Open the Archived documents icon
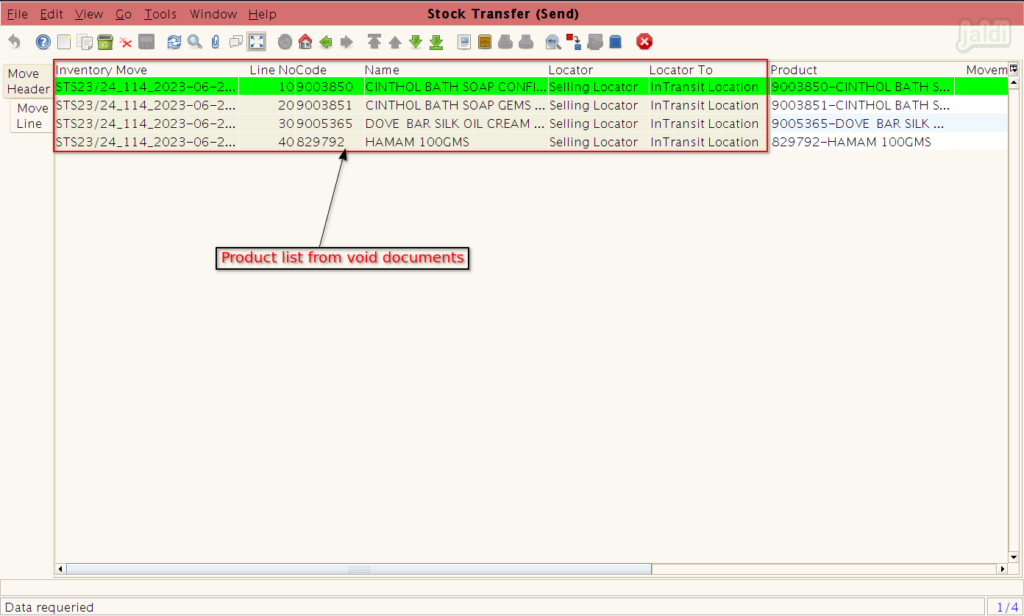Screen dimensions: 1024x616 coord(485,42)
